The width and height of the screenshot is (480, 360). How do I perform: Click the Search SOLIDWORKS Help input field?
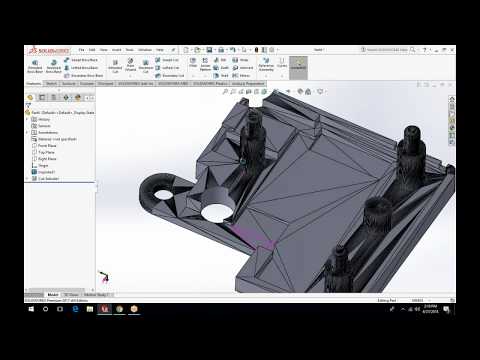tap(387, 50)
